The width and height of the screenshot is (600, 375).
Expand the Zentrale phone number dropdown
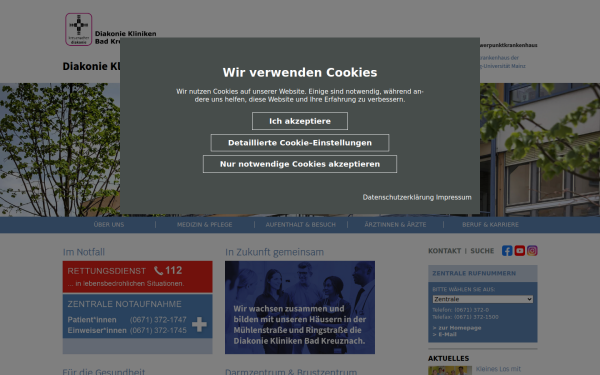pos(483,299)
